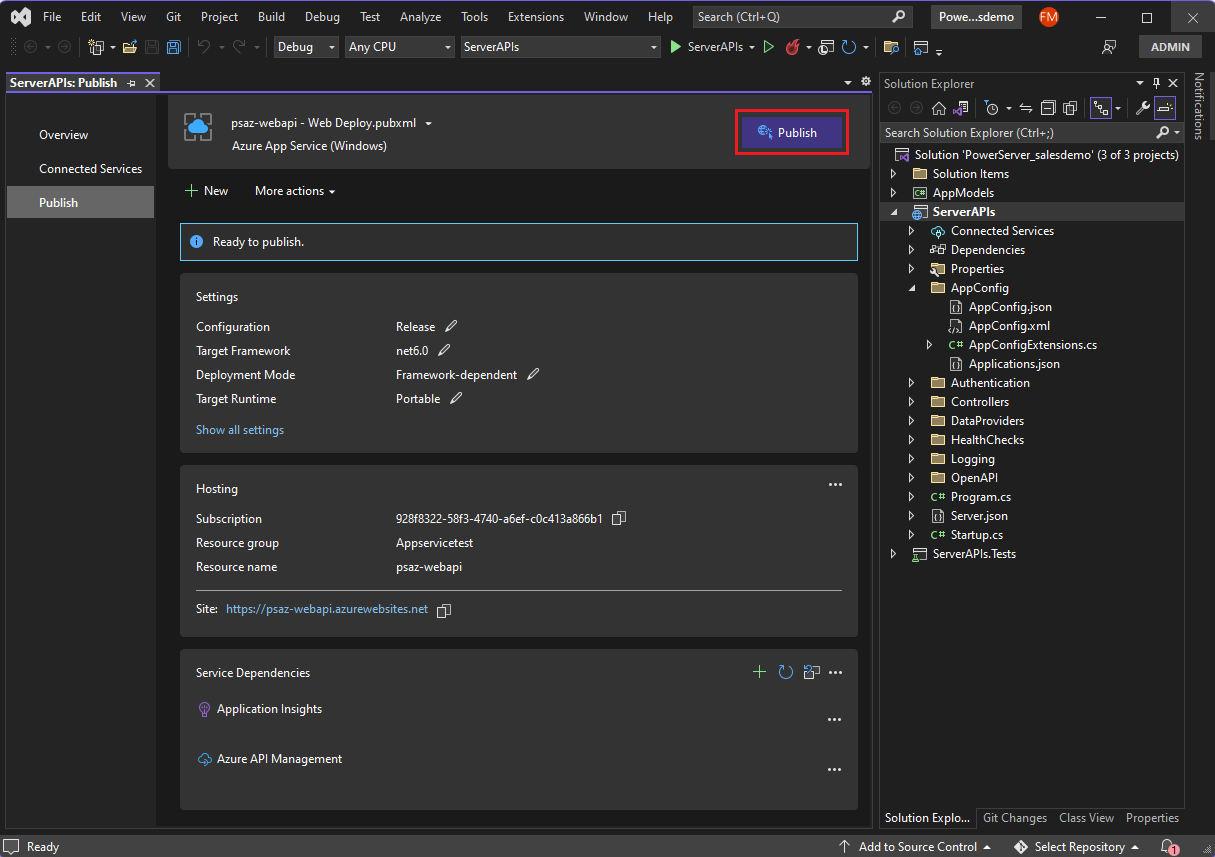Sync Solution Explorer with active document

tap(1024, 107)
